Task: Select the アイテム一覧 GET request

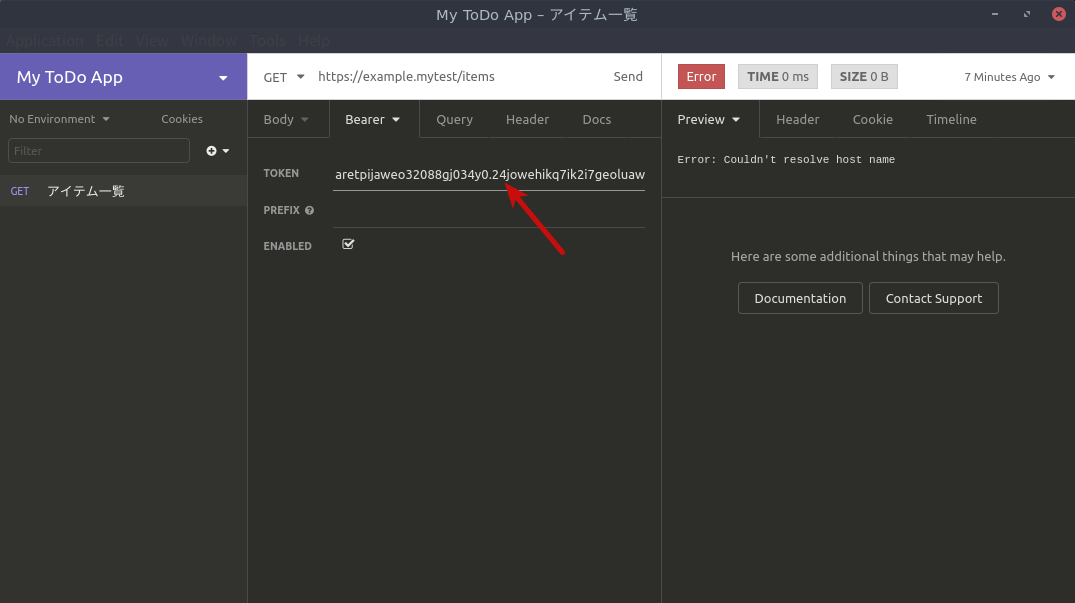Action: coord(86,191)
